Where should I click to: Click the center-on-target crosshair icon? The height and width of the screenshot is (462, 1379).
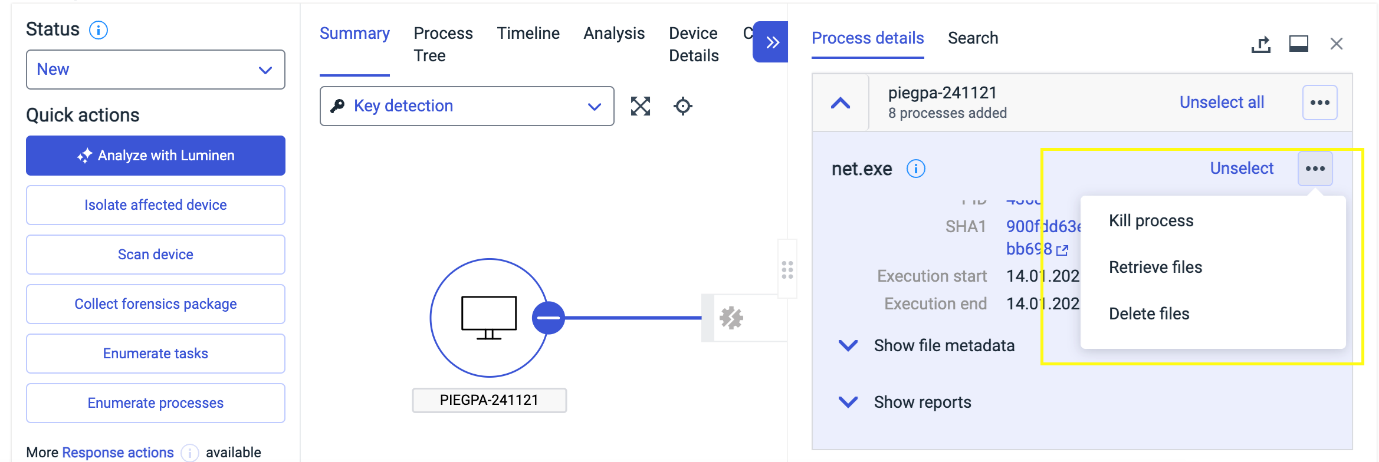[x=683, y=106]
